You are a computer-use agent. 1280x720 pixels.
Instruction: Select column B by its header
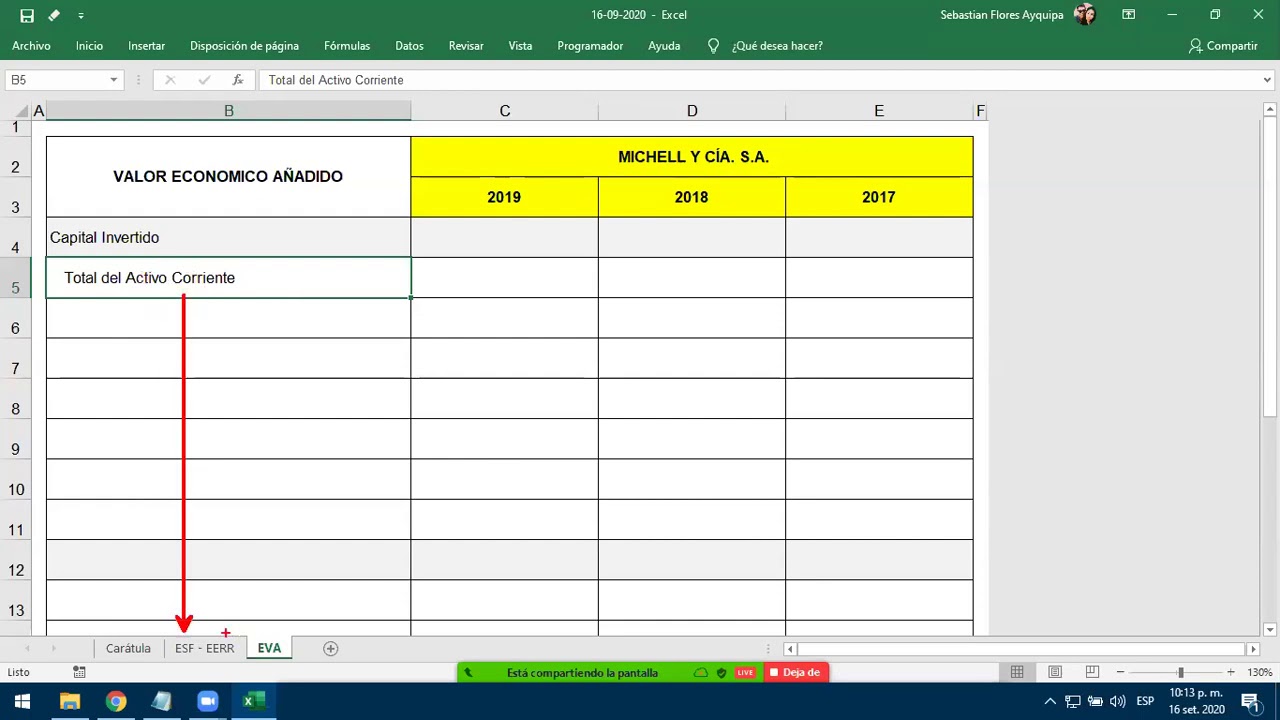(228, 111)
